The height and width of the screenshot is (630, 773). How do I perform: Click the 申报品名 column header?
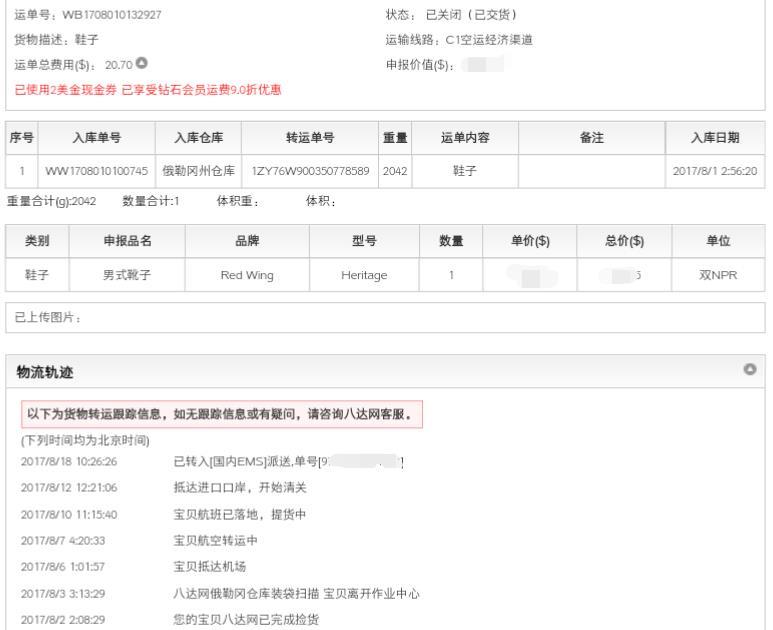128,241
